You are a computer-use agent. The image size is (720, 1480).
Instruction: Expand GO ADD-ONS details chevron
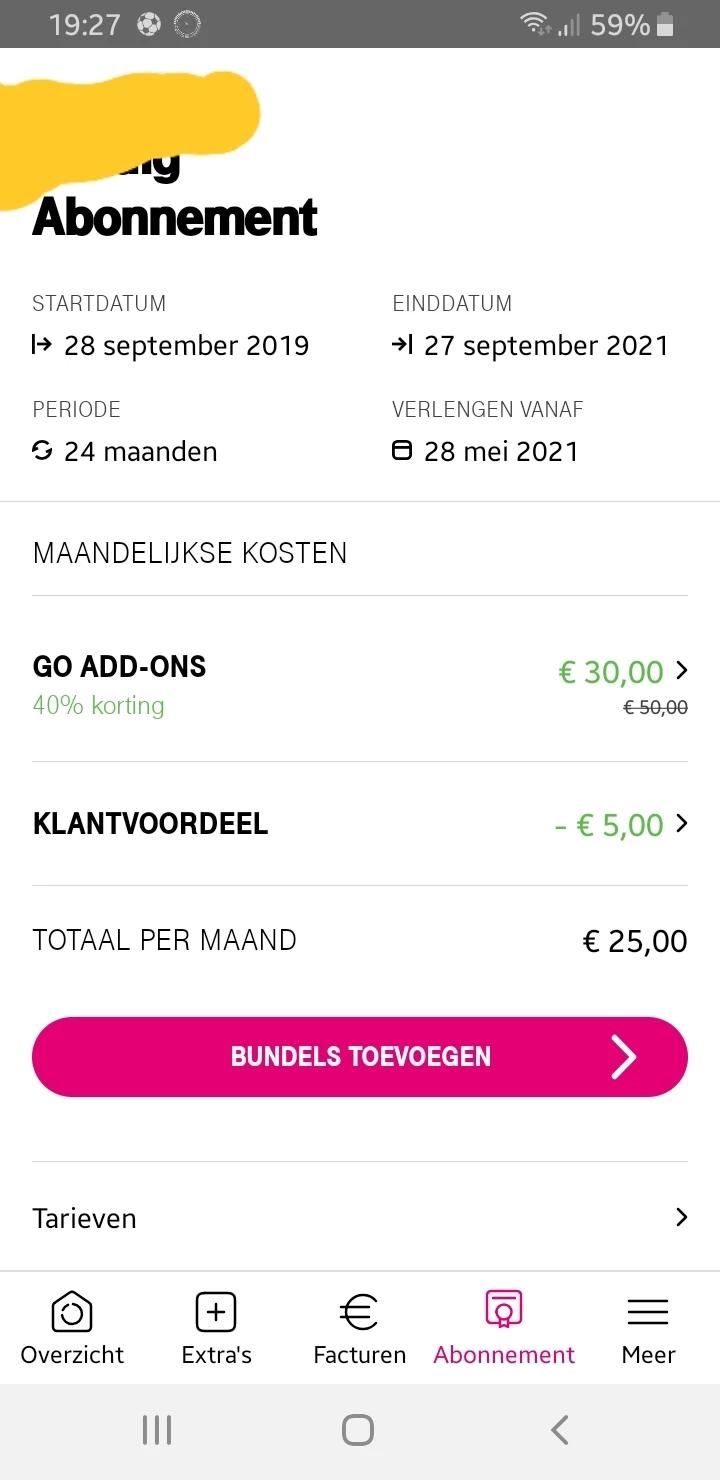682,670
